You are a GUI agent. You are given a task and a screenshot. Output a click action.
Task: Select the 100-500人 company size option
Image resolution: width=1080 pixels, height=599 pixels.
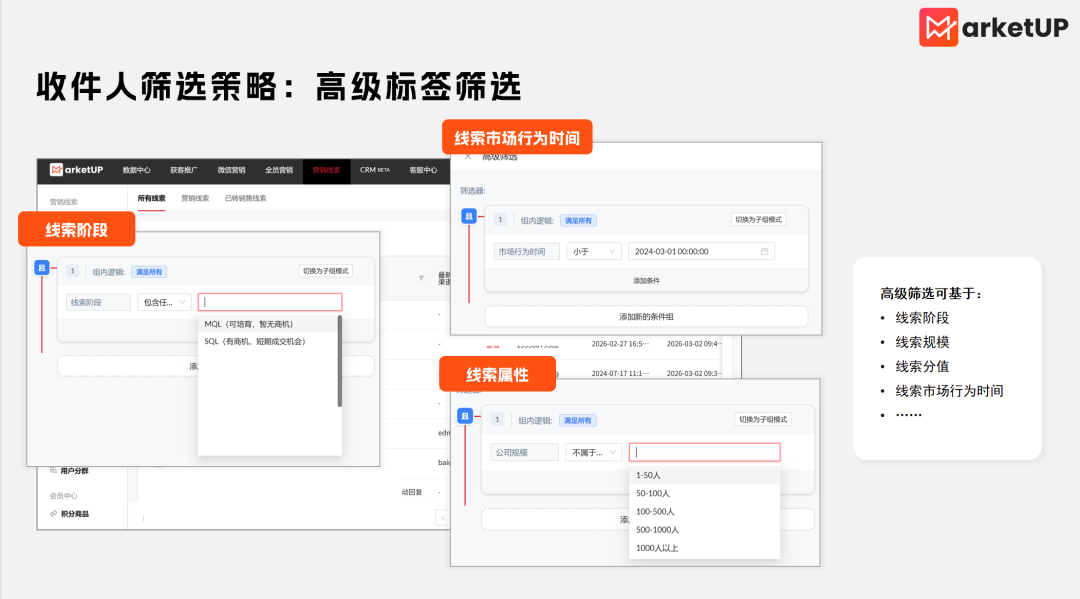coord(656,511)
